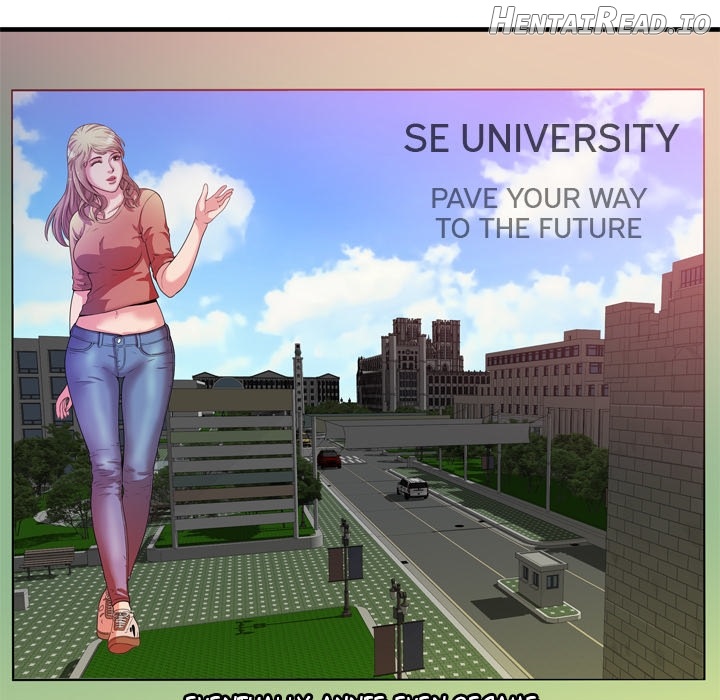
Task: Click the TO THE FUTURE text line
Action: coord(538,228)
